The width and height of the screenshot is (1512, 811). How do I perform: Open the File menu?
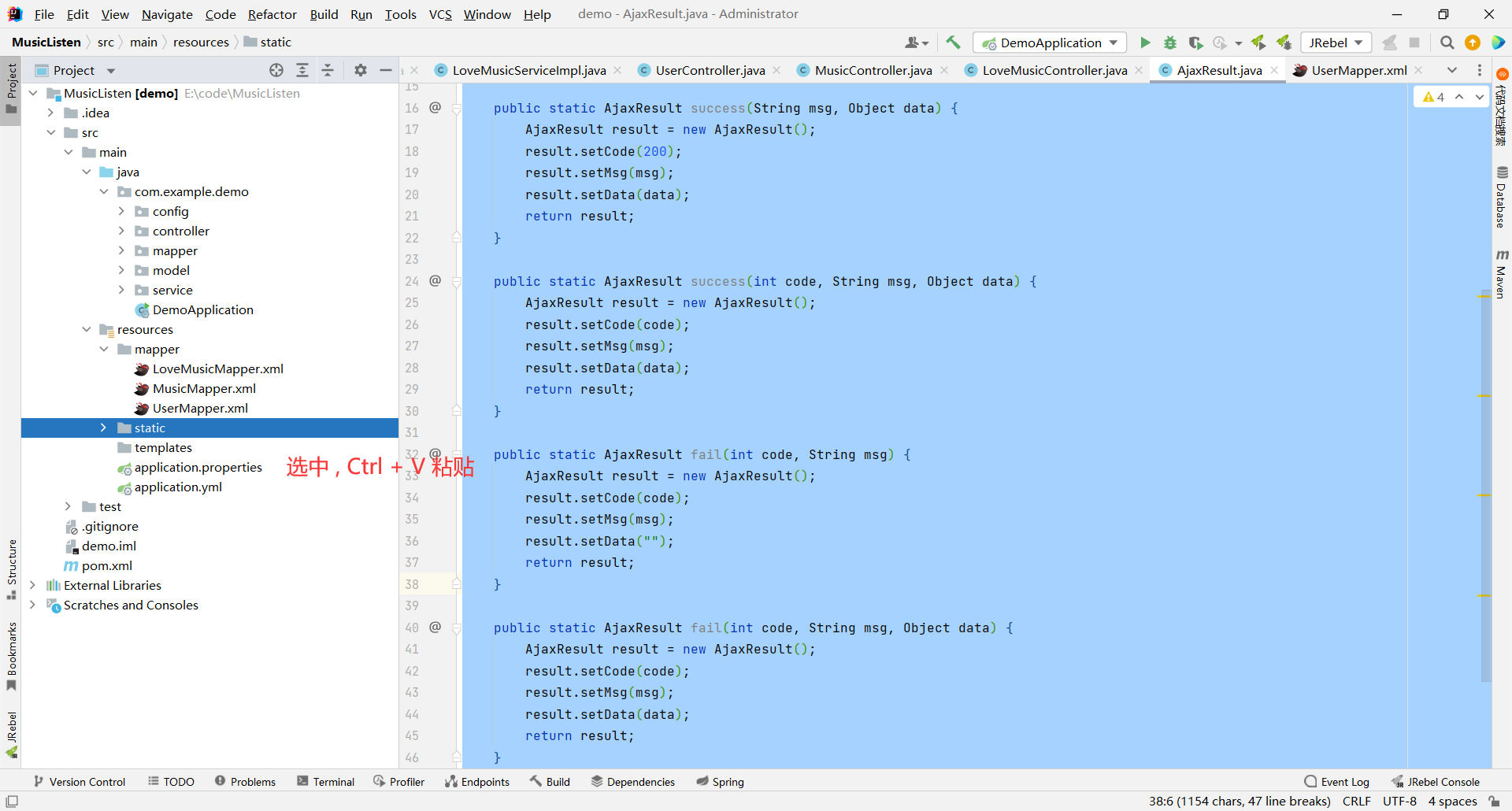(x=44, y=14)
